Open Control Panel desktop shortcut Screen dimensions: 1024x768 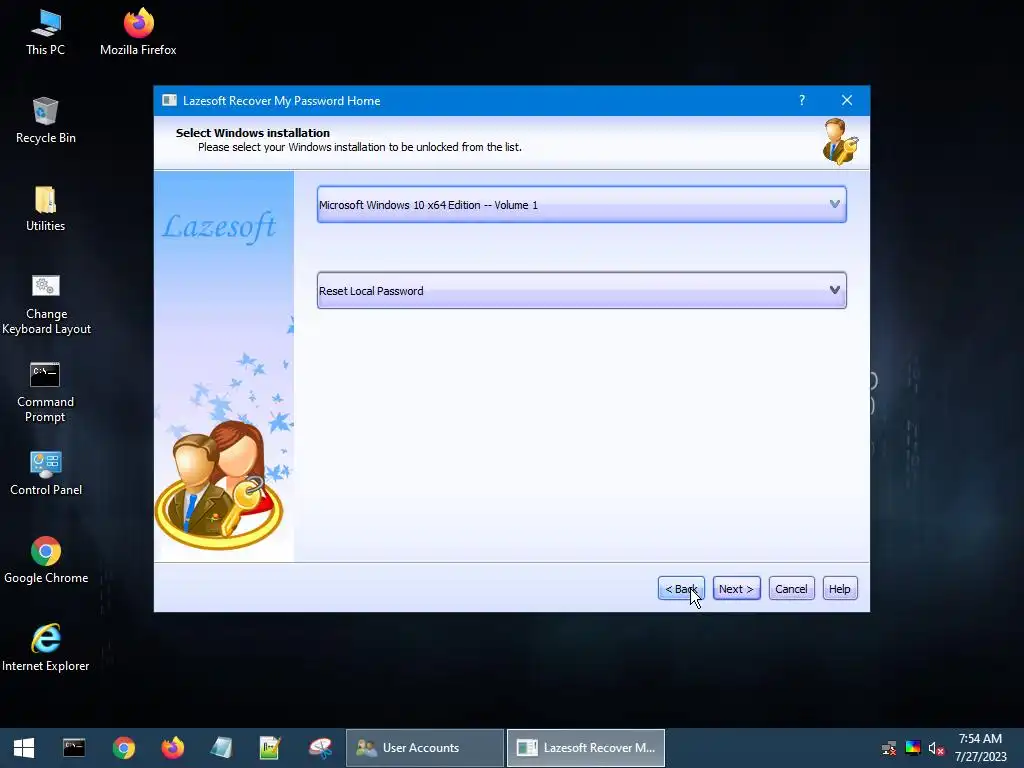click(46, 473)
